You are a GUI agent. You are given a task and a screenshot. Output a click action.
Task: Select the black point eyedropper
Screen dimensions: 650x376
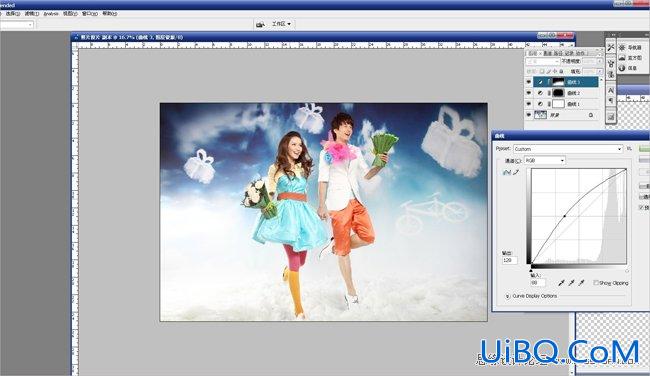coord(561,283)
